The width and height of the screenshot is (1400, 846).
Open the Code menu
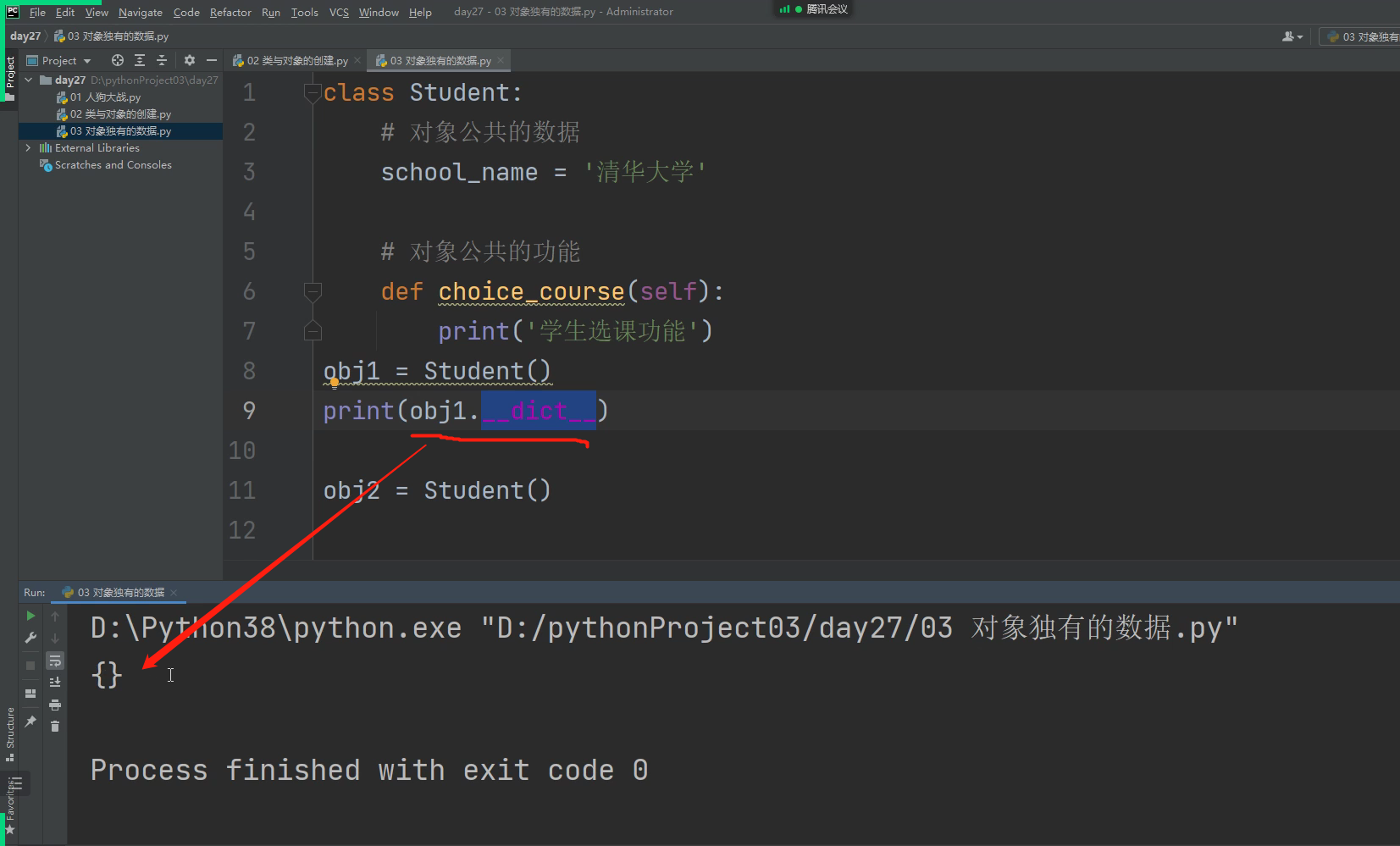186,12
